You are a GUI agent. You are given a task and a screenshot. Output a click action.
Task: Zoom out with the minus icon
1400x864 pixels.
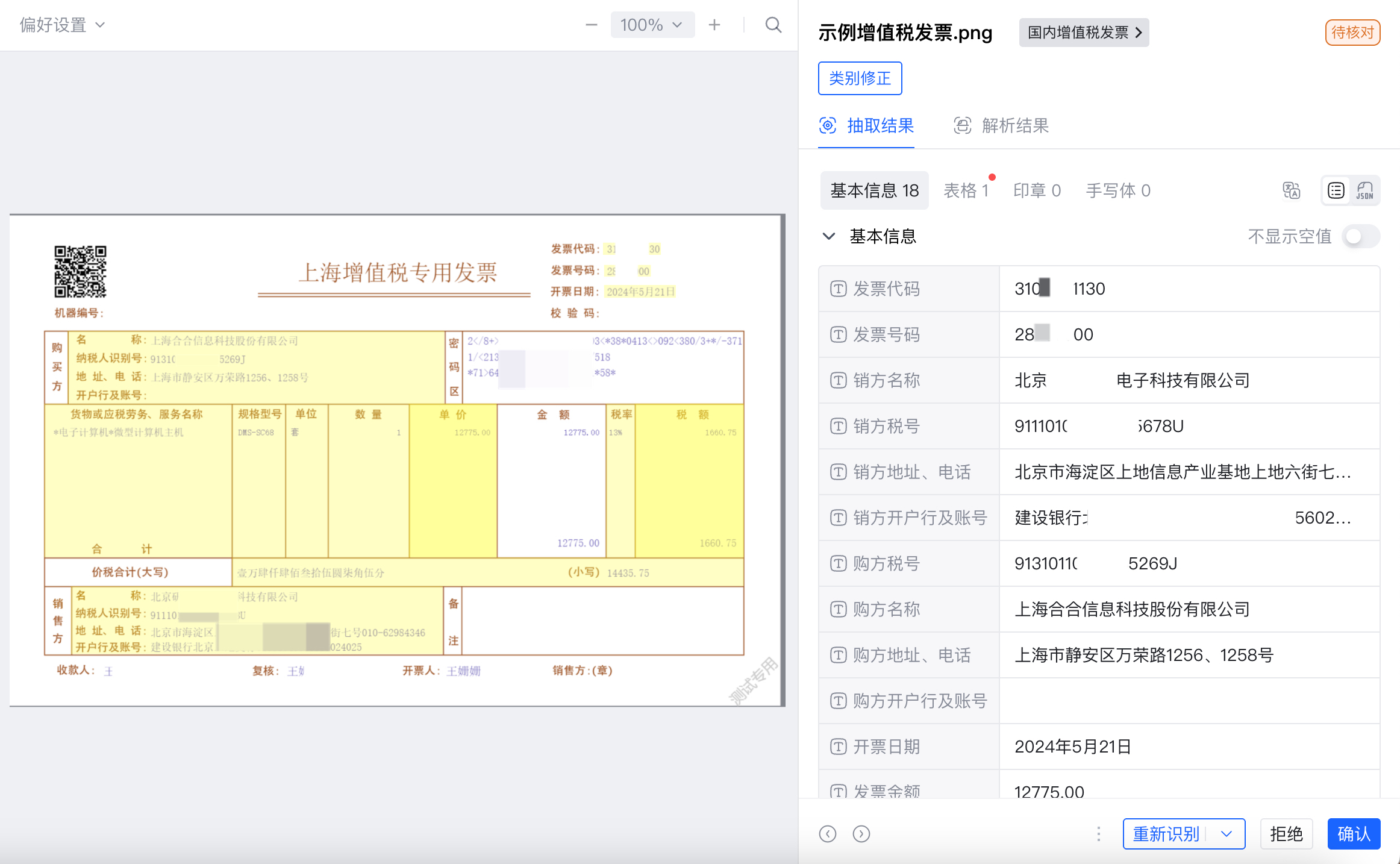591,25
